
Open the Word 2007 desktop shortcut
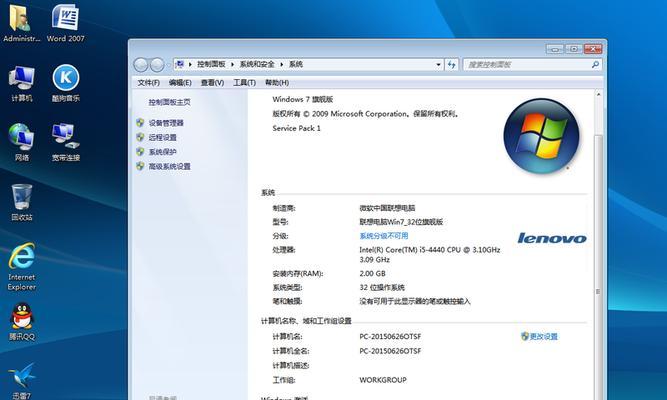[66, 21]
